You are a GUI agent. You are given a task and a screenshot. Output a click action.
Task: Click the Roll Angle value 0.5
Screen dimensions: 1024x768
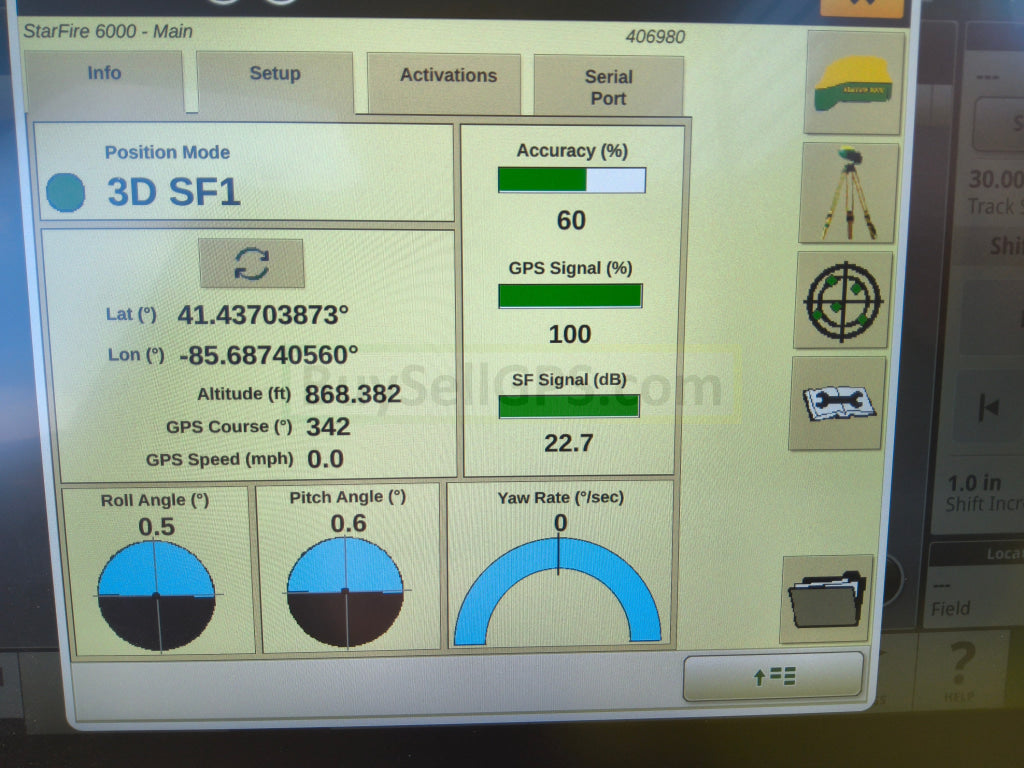[156, 526]
